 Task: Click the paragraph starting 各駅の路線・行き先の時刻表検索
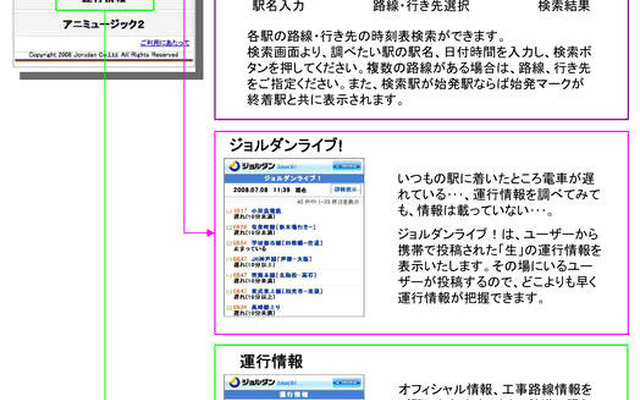click(x=419, y=68)
